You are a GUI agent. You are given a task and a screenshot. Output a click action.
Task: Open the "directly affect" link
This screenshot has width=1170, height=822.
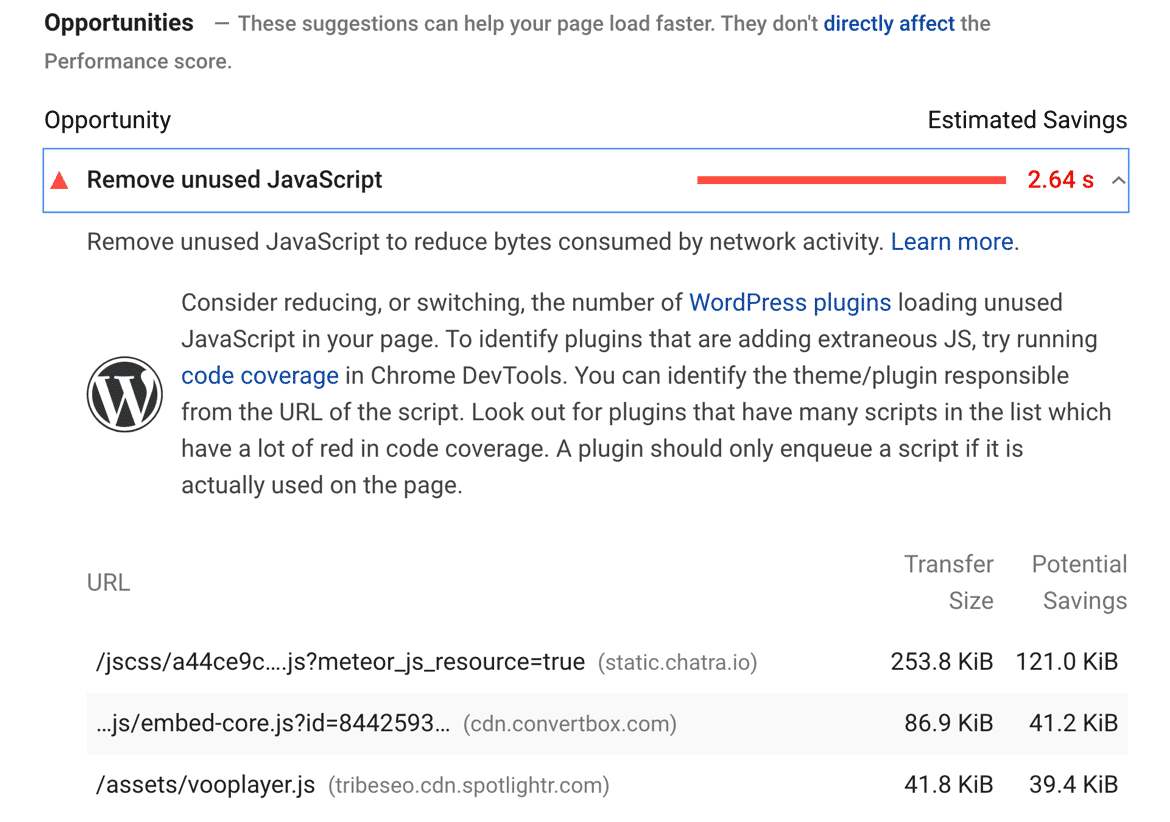[888, 23]
